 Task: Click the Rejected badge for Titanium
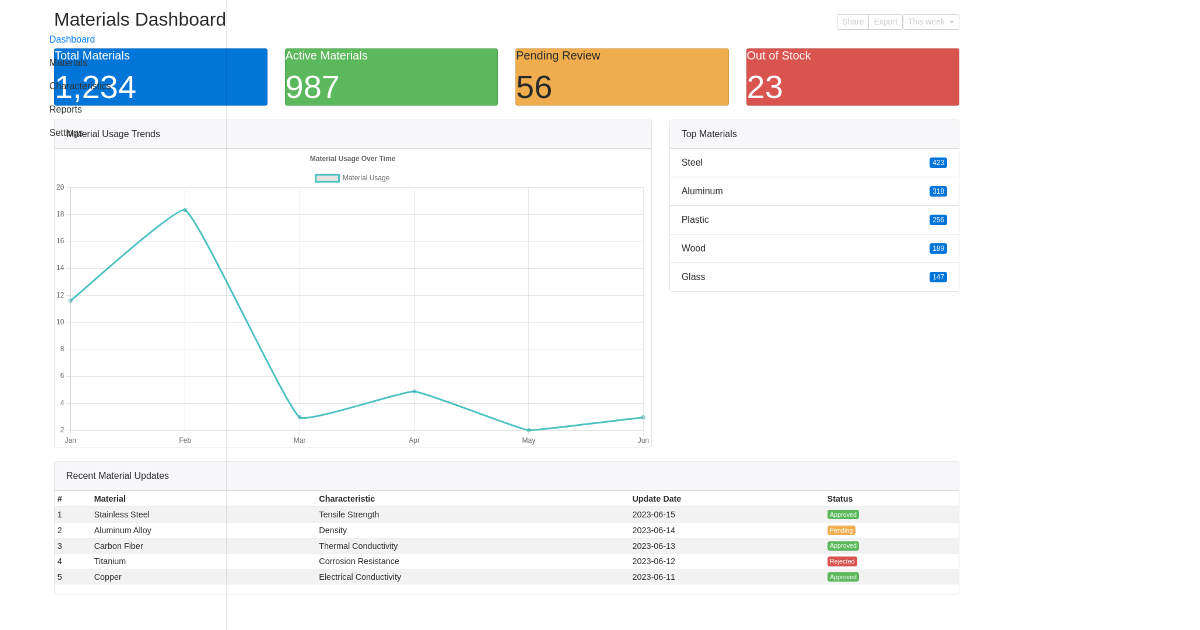(x=842, y=561)
